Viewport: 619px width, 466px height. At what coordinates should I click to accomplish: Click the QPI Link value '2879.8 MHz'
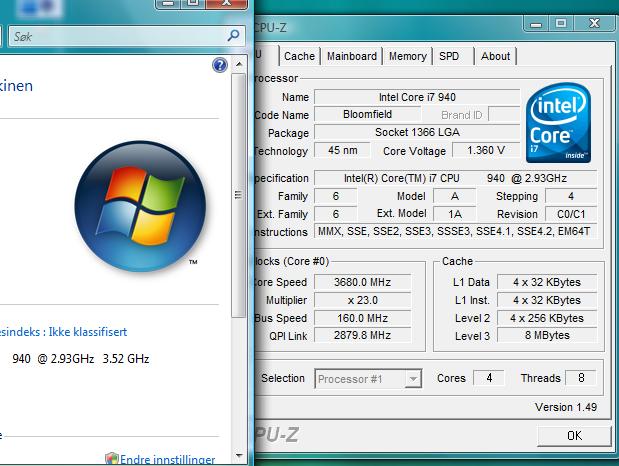(x=362, y=336)
